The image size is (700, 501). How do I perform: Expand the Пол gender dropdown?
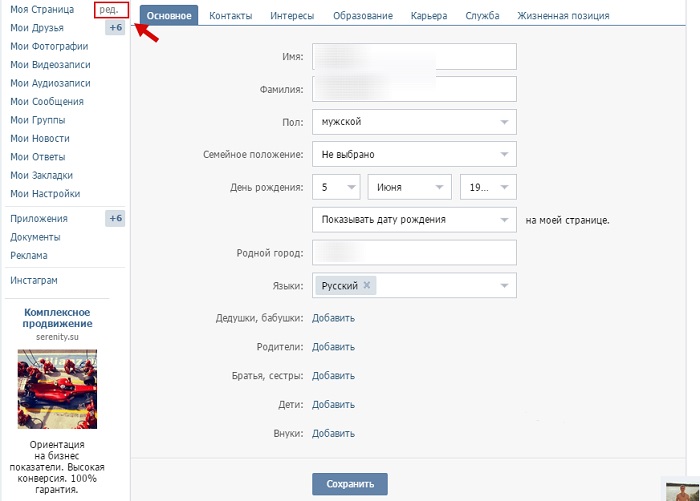pyautogui.click(x=414, y=122)
